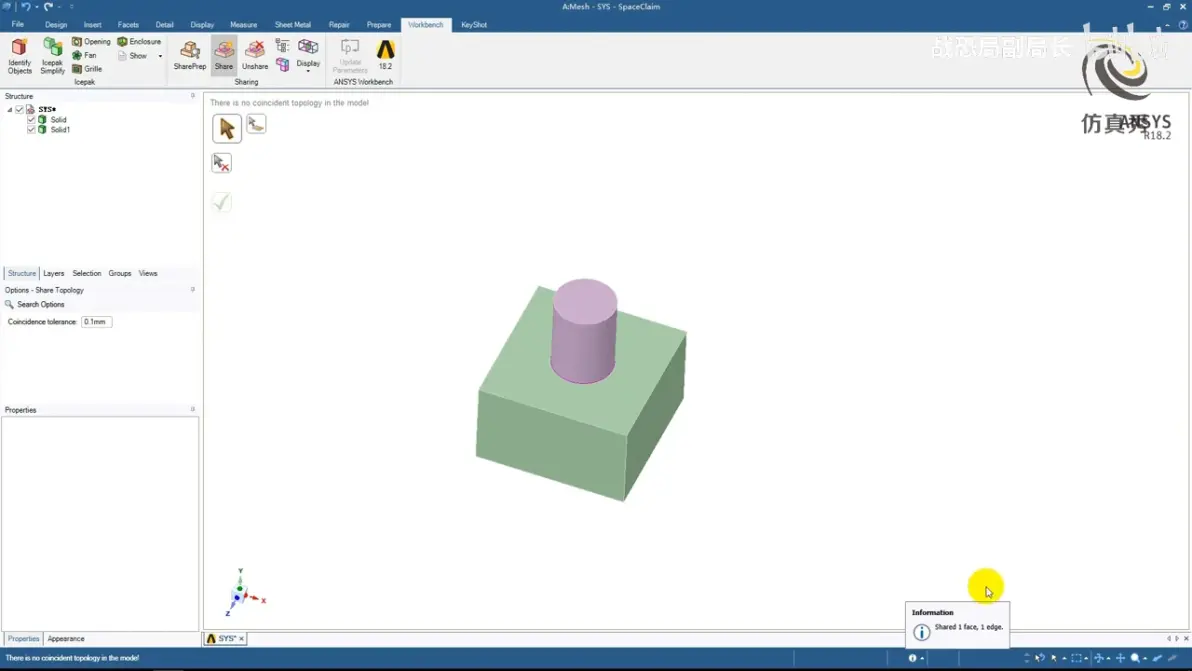Image resolution: width=1192 pixels, height=671 pixels.
Task: Open the undo history dropdown arrow
Action: pyautogui.click(x=36, y=7)
